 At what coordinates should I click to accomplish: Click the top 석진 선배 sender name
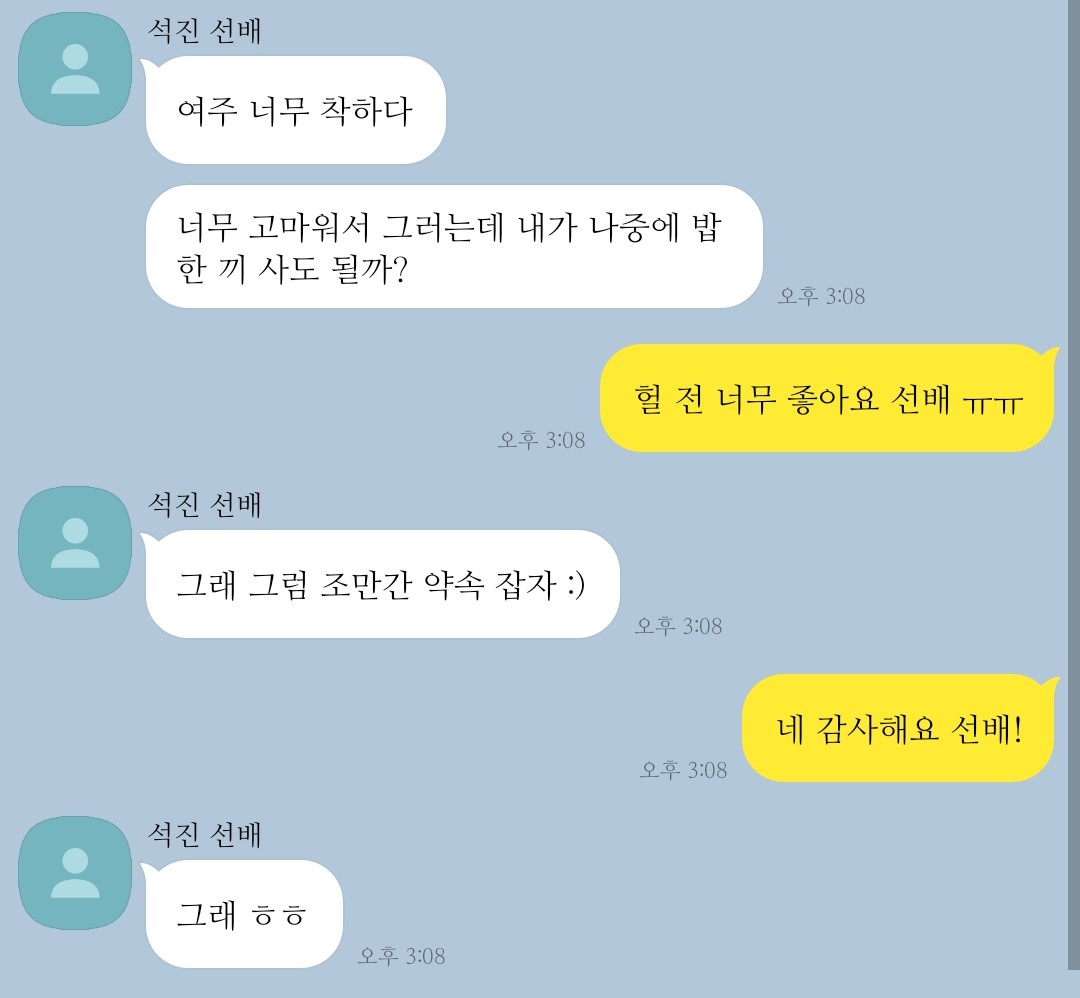pos(205,31)
